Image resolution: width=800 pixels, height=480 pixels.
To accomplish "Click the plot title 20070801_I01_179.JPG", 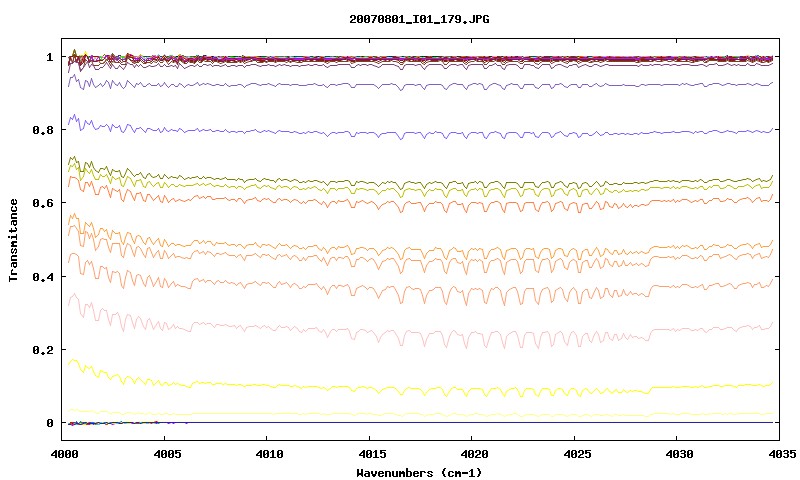I will (x=419, y=19).
